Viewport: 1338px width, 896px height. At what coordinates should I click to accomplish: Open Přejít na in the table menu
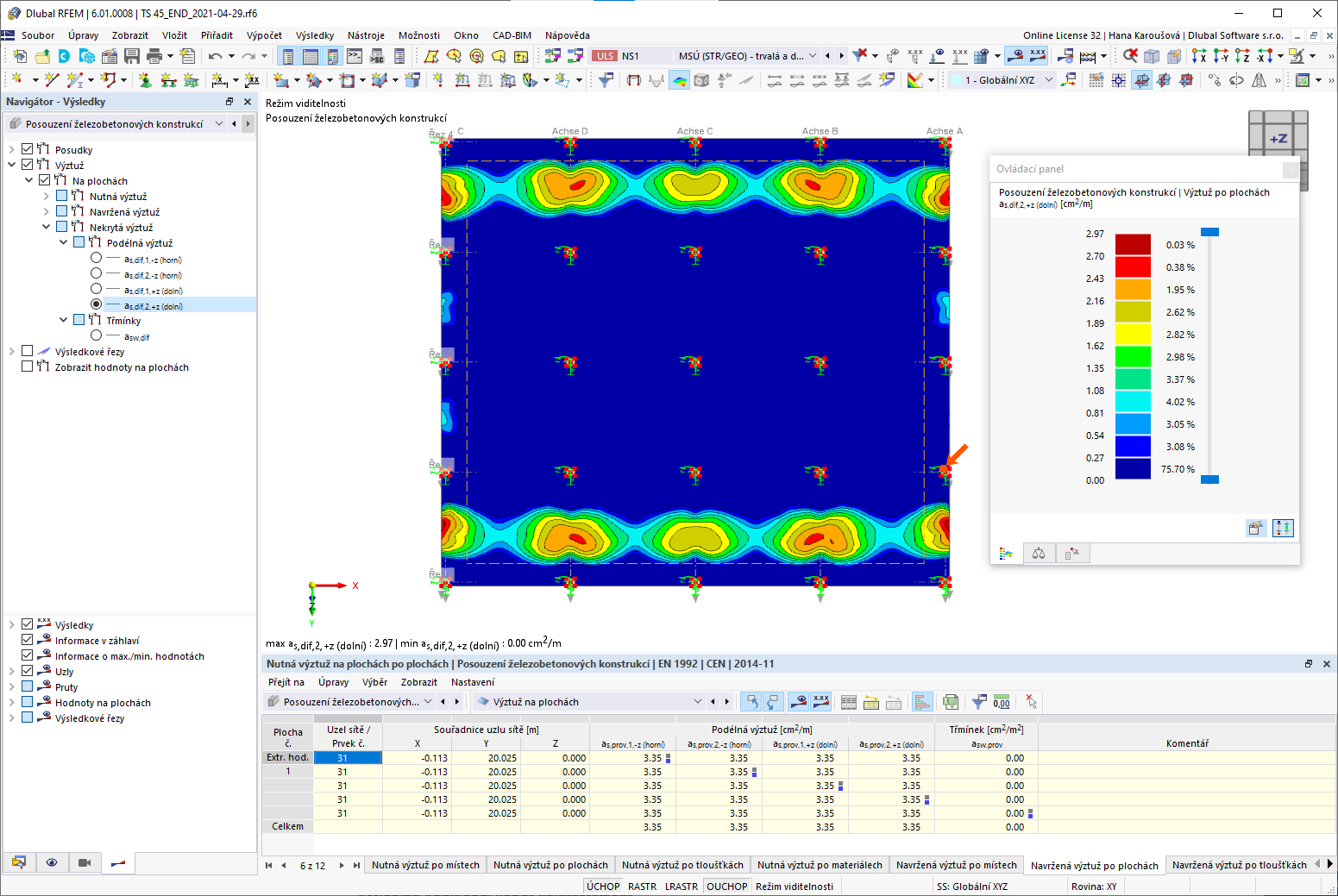(286, 682)
